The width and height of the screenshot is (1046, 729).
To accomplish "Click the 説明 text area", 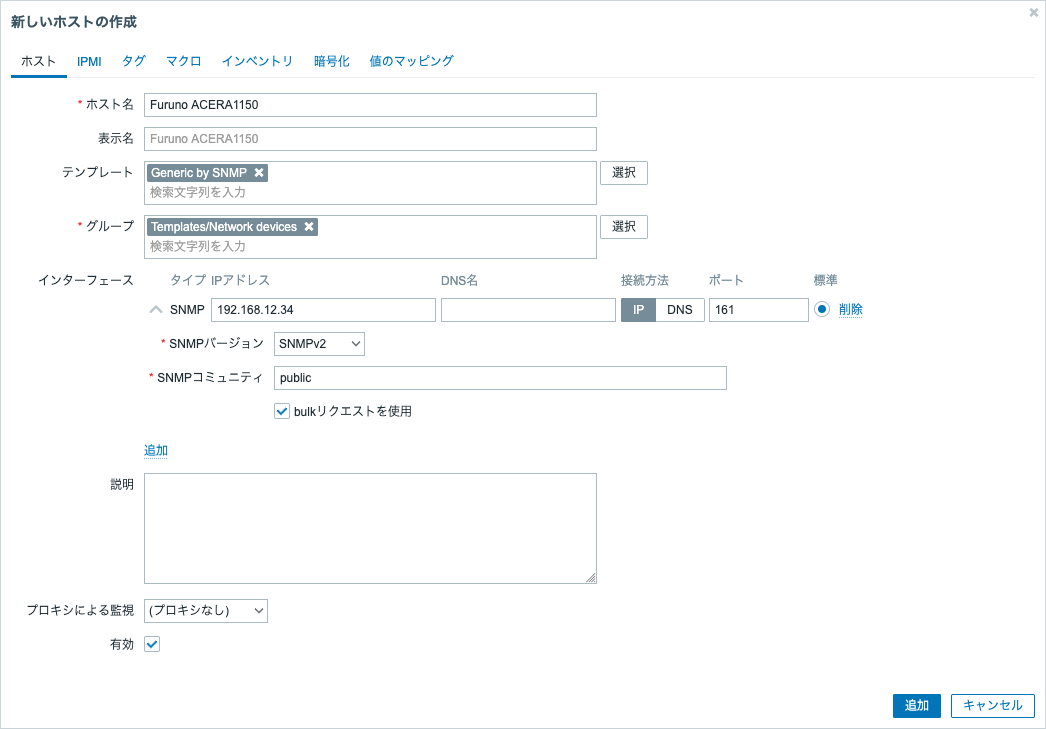I will [x=370, y=528].
